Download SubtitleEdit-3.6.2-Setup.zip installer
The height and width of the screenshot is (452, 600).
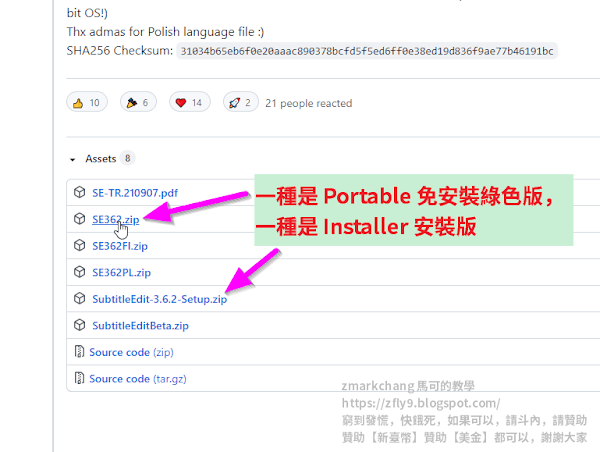[160, 299]
